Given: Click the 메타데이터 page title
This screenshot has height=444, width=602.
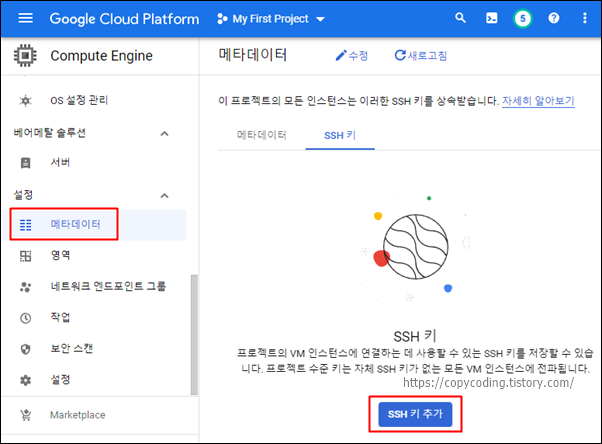Looking at the screenshot, I should pyautogui.click(x=253, y=55).
